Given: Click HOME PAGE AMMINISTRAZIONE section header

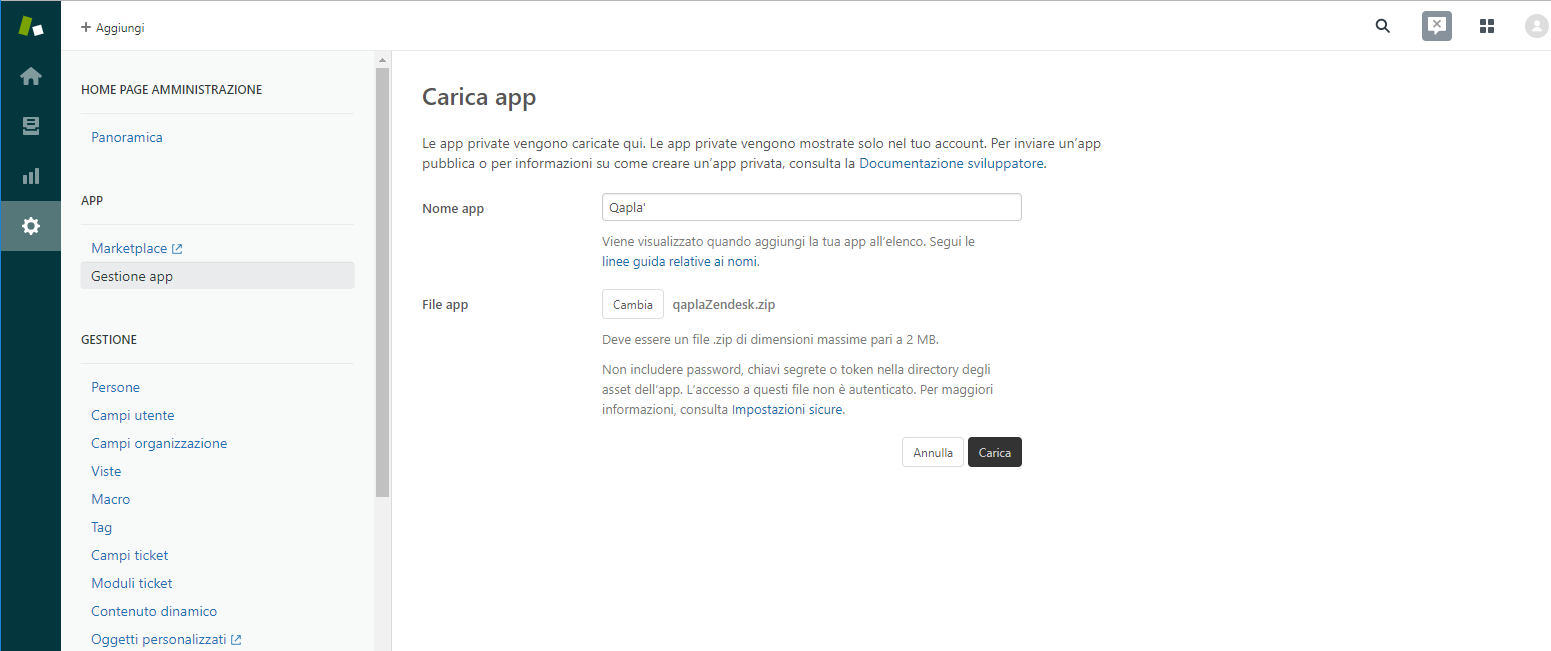Looking at the screenshot, I should [172, 90].
